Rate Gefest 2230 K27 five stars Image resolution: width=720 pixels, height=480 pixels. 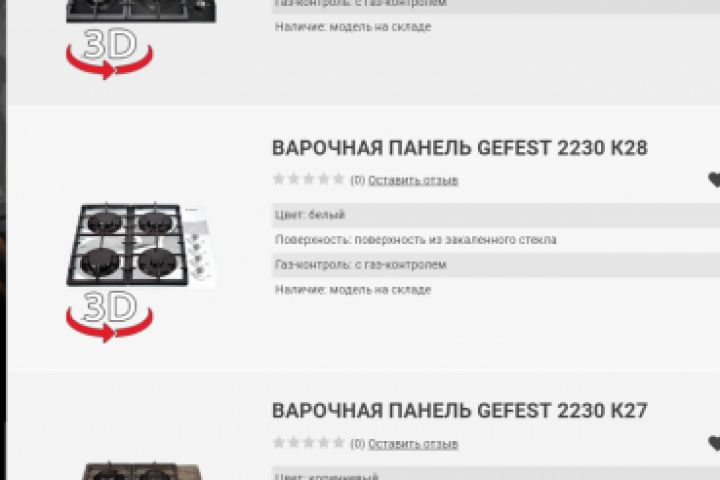(338, 442)
